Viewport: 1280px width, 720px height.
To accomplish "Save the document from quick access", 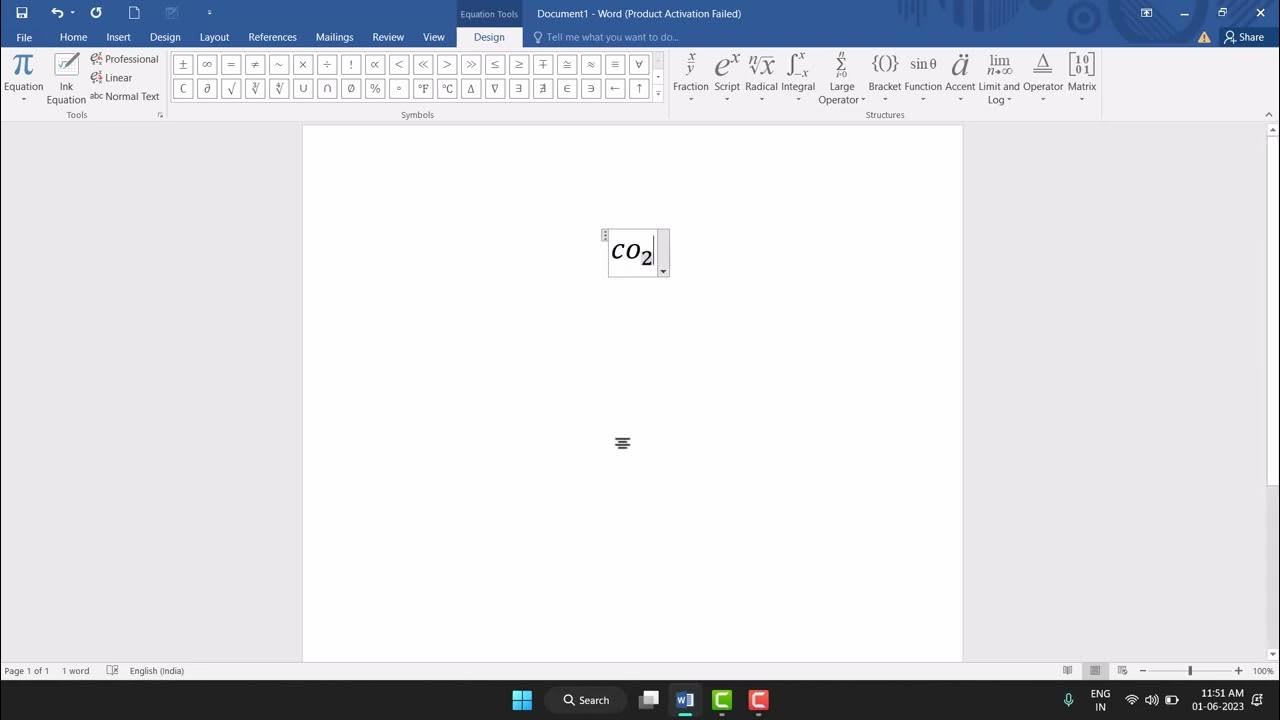I will (22, 13).
